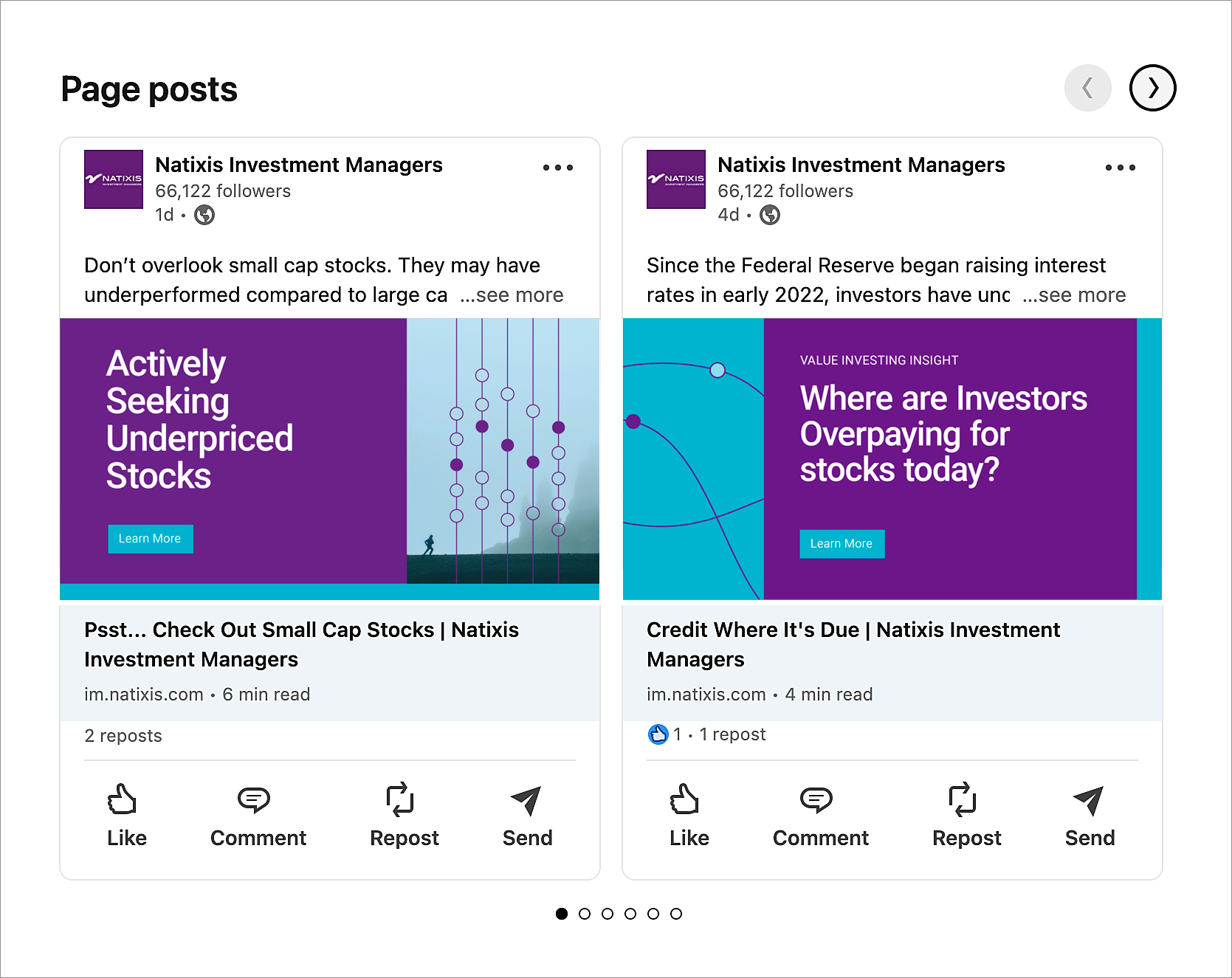This screenshot has height=978, width=1232.
Task: Open the 'Credit Where It's Due' article link
Action: click(853, 644)
